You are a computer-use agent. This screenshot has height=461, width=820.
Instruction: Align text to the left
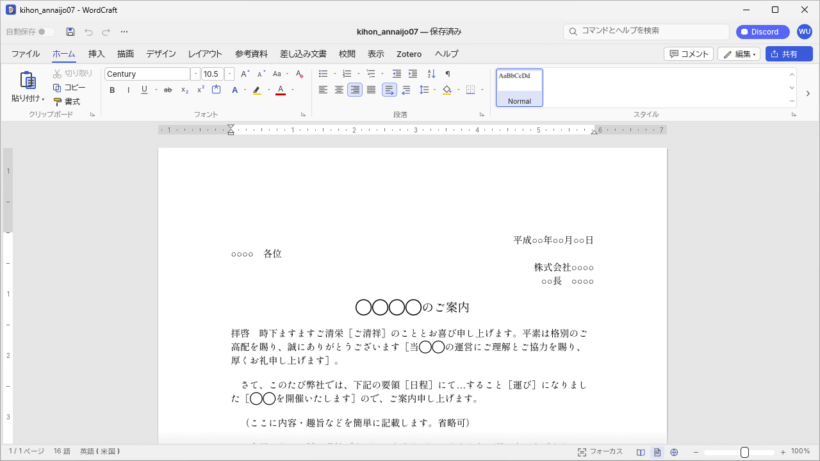tap(323, 90)
